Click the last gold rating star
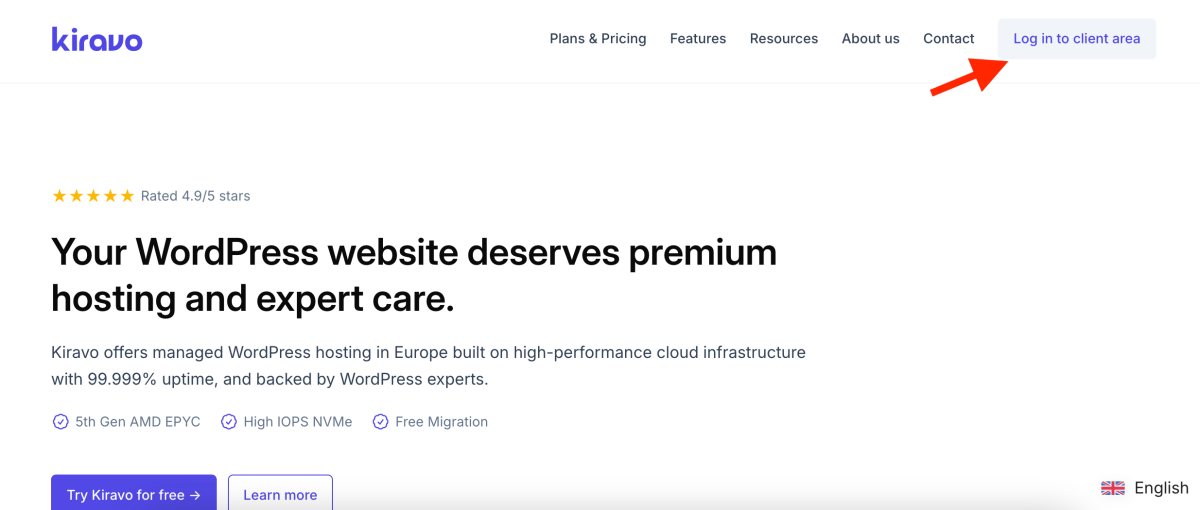 pos(127,196)
